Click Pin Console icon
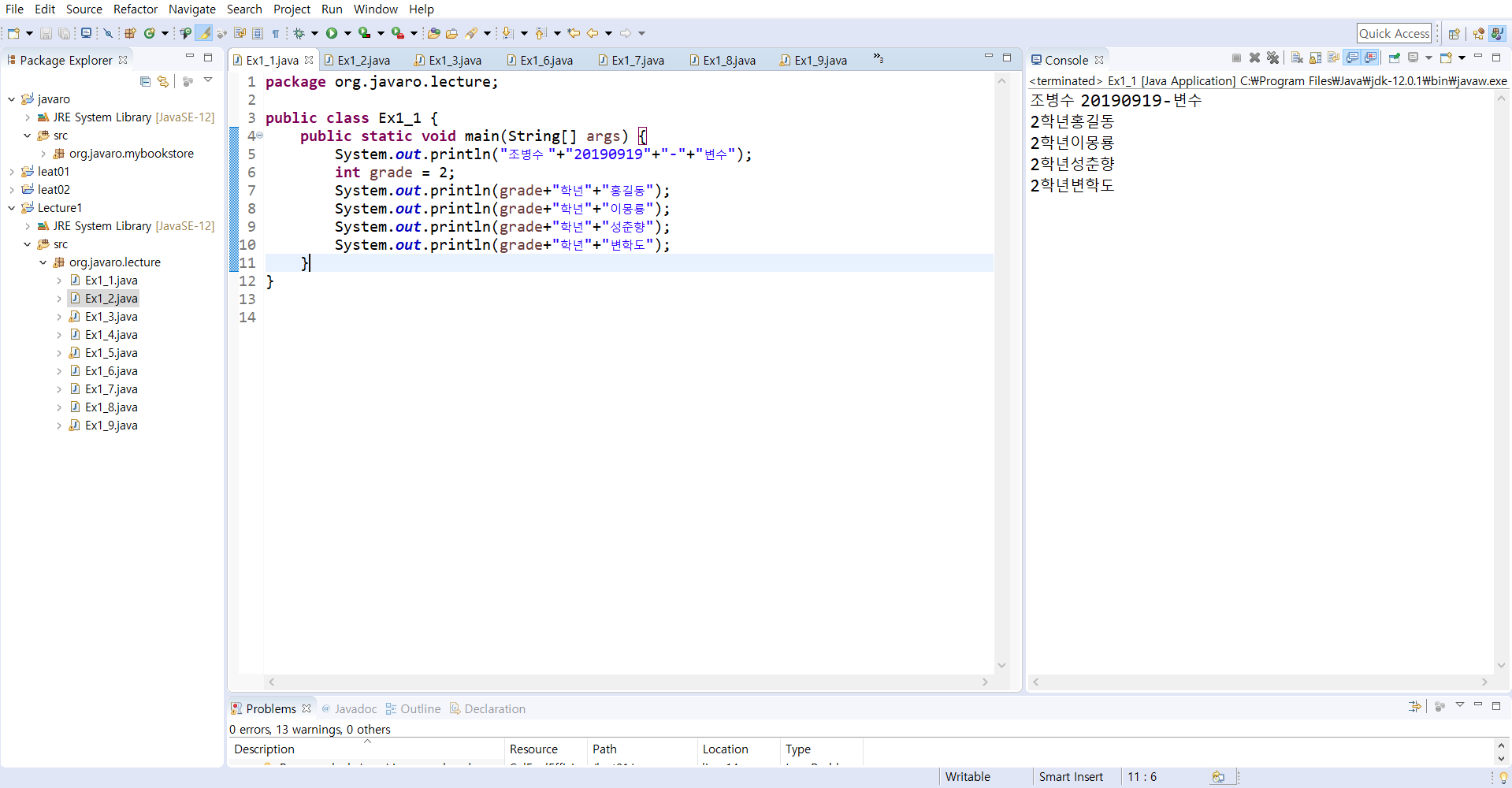This screenshot has width=1512, height=788. [1395, 58]
